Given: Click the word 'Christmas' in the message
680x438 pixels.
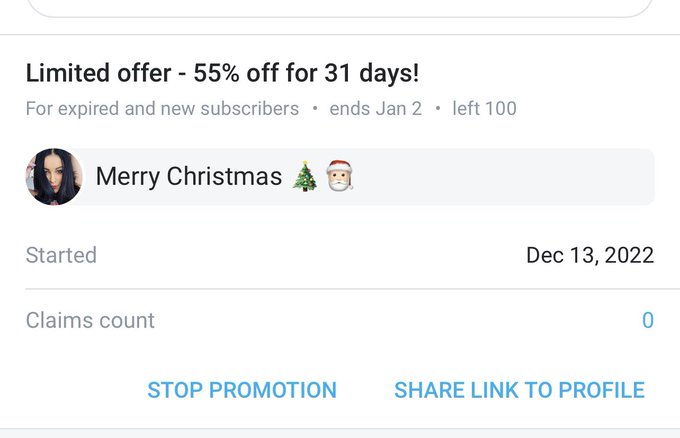Looking at the screenshot, I should tap(224, 177).
